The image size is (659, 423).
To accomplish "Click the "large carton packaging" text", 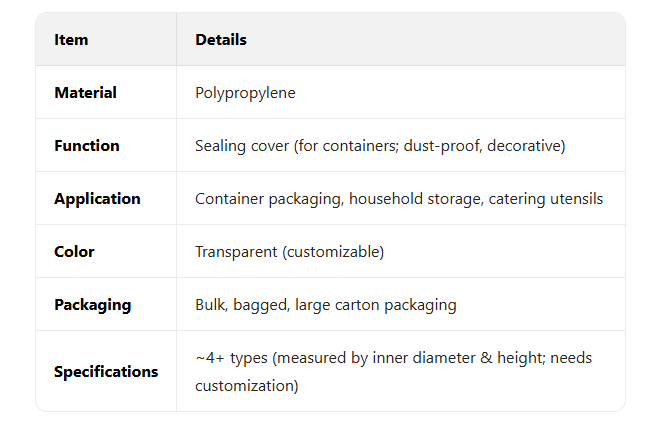I will pos(375,305).
